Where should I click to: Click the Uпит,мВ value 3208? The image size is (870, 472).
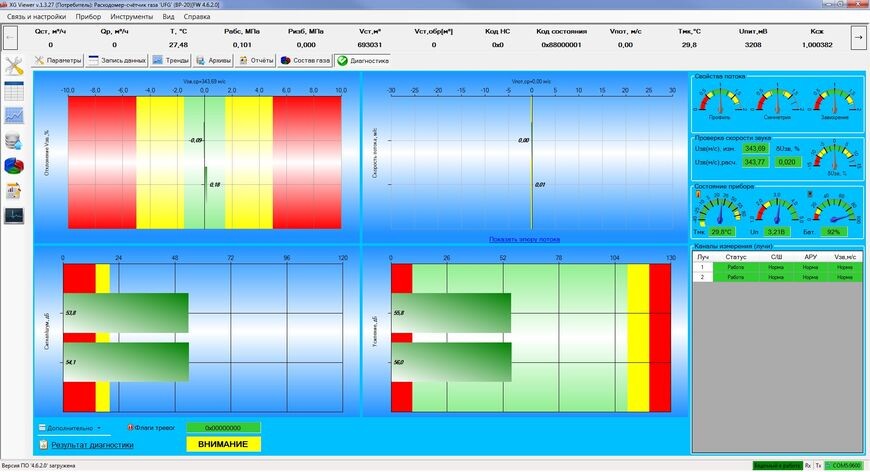tap(753, 45)
